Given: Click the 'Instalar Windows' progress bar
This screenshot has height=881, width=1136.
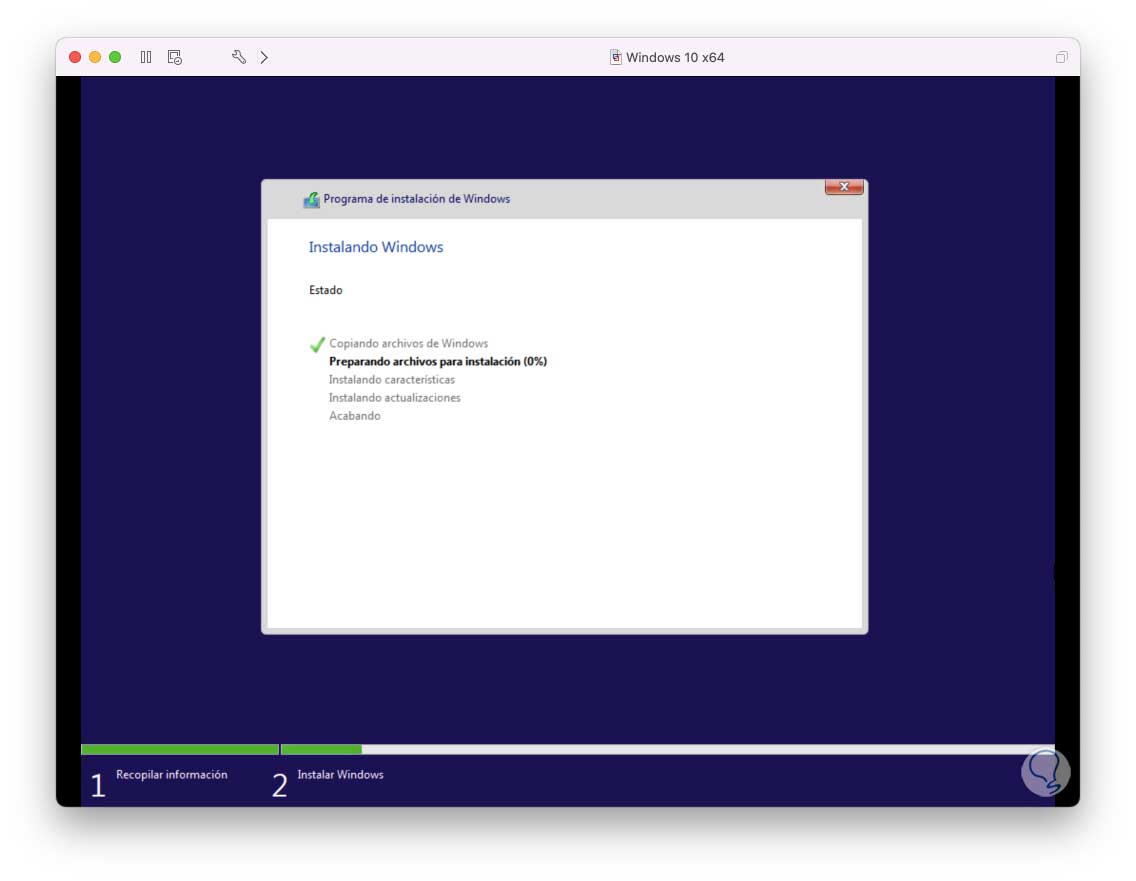Looking at the screenshot, I should coord(667,749).
